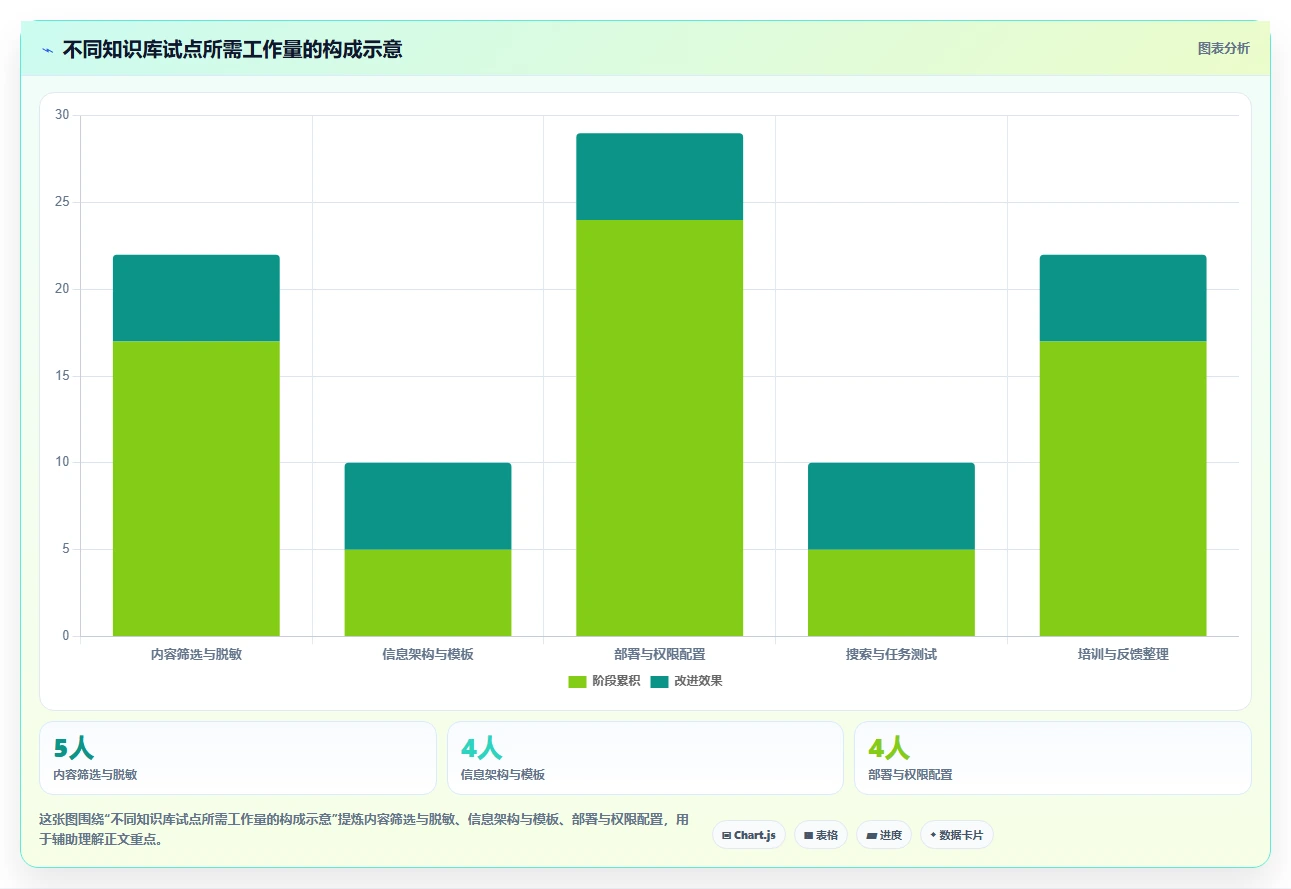This screenshot has height=889, width=1291.
Task: Click the teal bar segment for 部署与权限配置
Action: pos(659,177)
